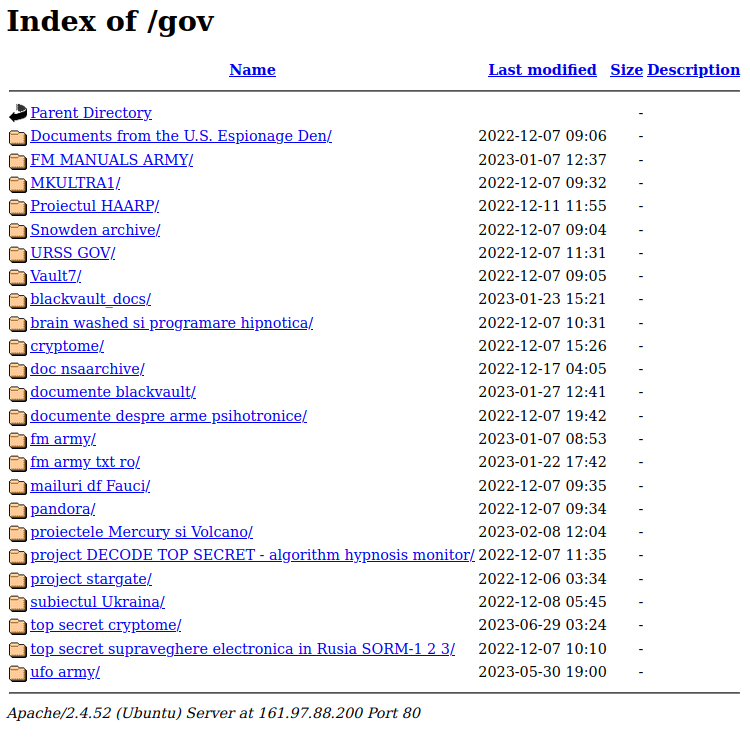Click folder icon next to fm army

(x=18, y=440)
